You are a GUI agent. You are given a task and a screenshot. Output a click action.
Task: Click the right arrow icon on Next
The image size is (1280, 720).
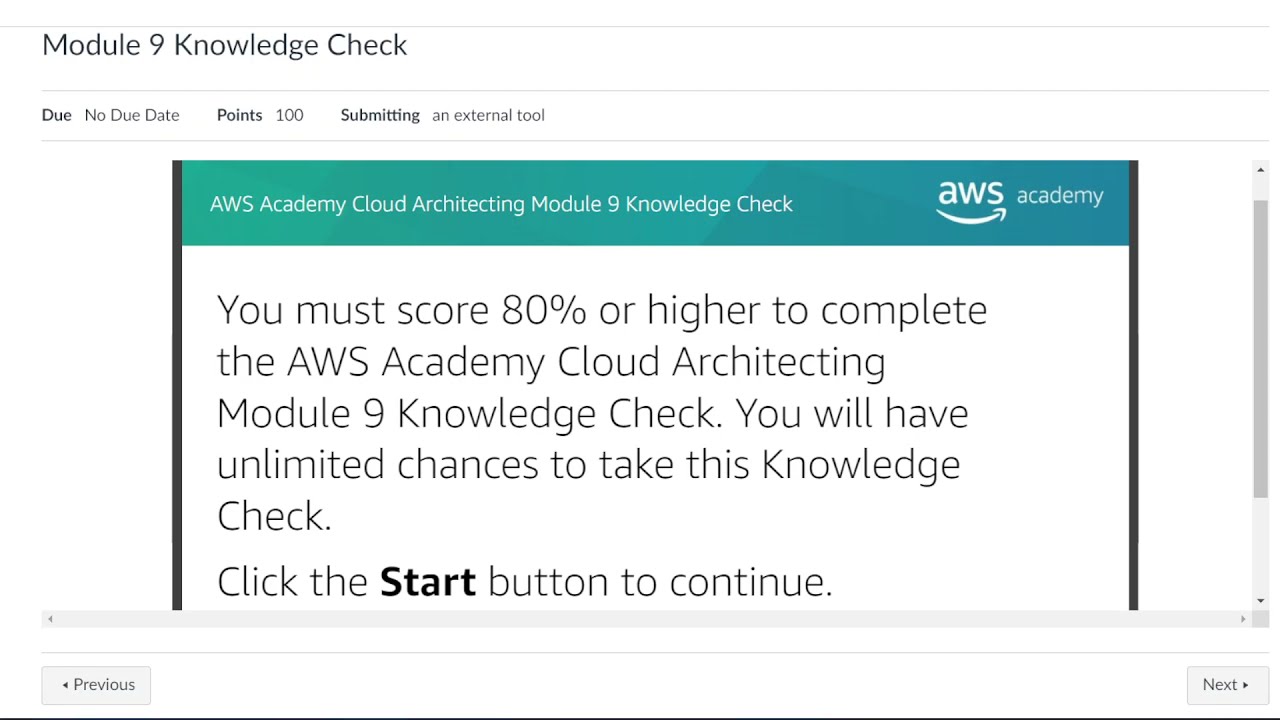[1245, 685]
